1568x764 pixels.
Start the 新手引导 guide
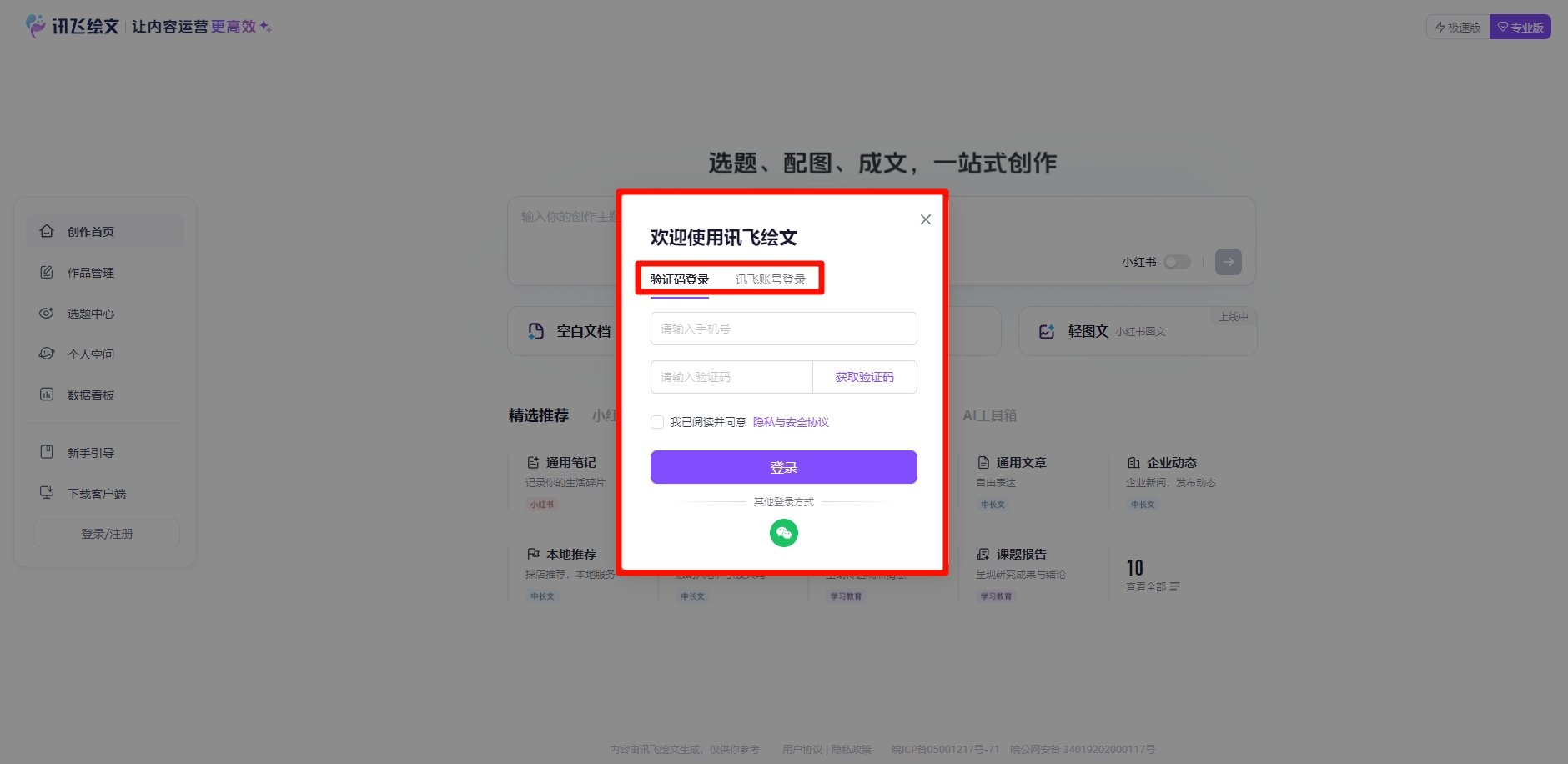[x=48, y=452]
